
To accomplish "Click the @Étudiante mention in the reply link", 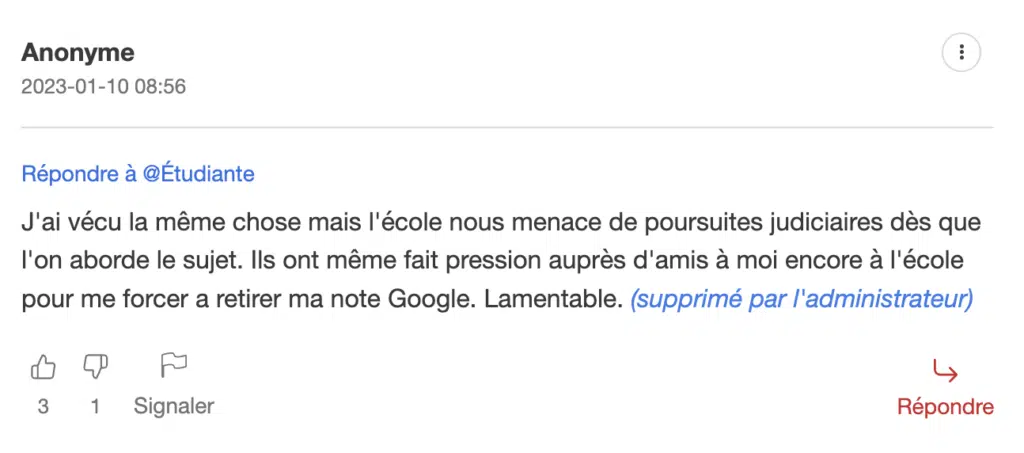I will pos(198,174).
